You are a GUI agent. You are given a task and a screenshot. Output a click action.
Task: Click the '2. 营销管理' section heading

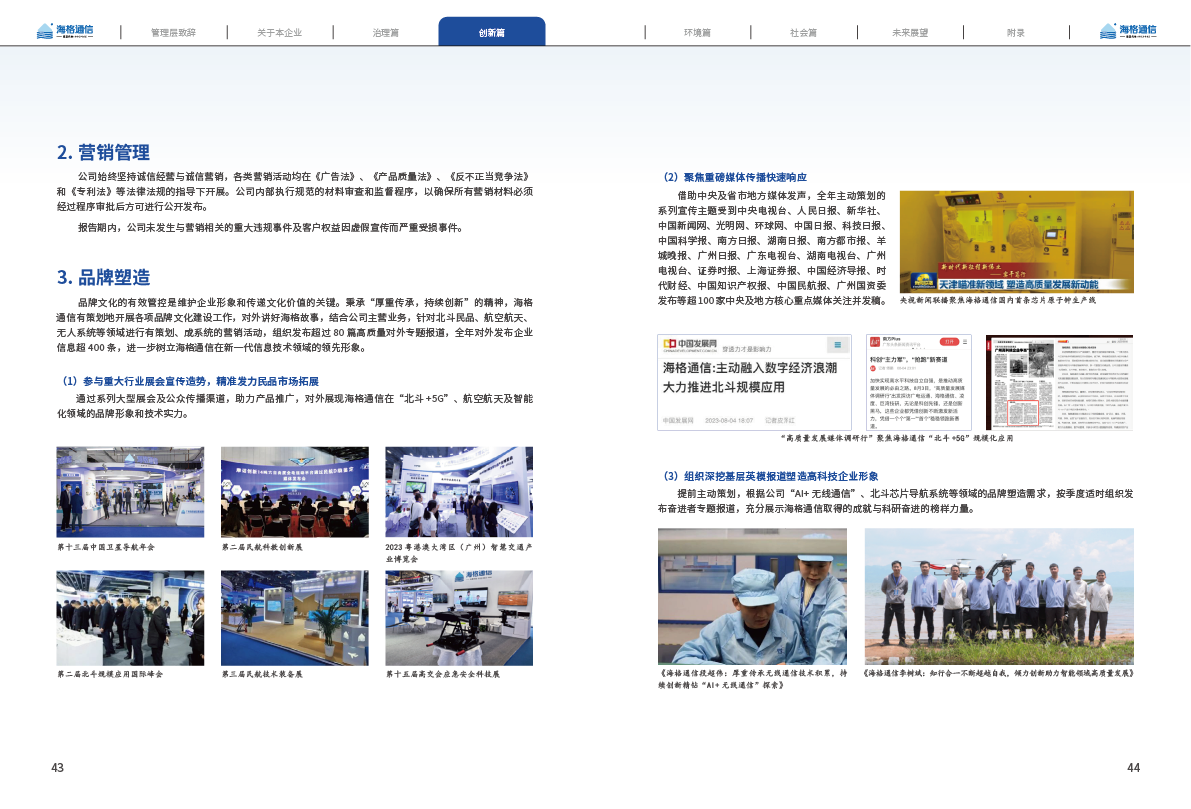click(x=103, y=152)
